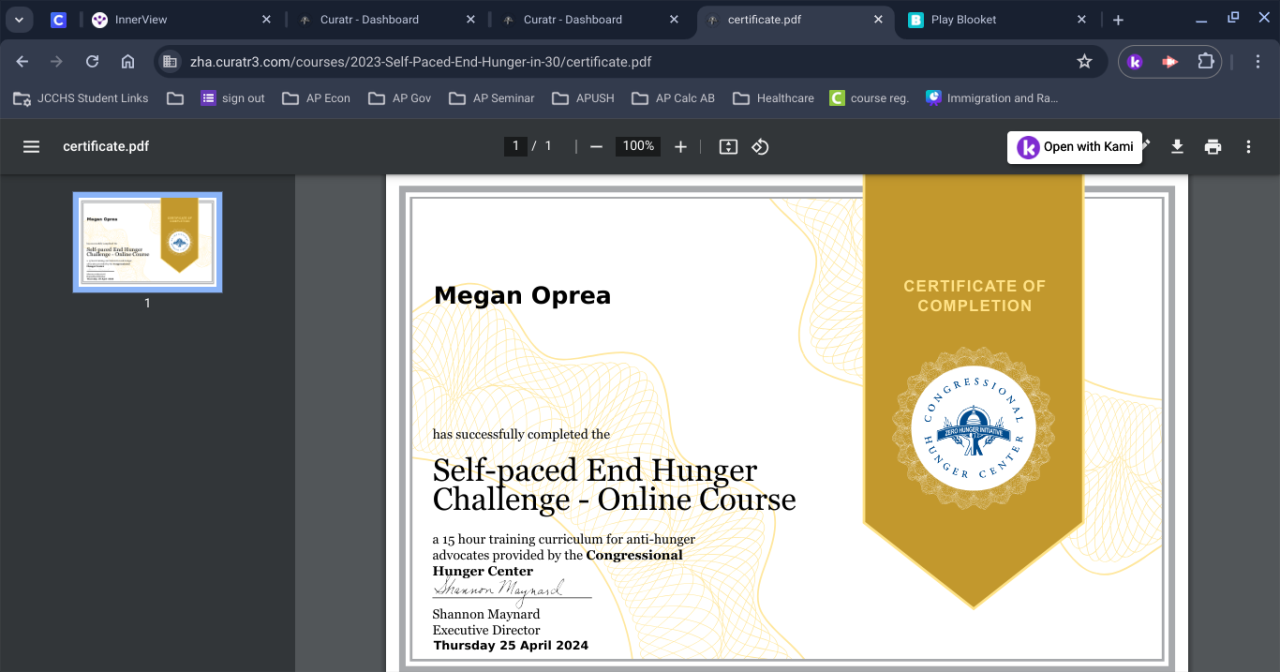Click the fit to page icon

coord(728,147)
